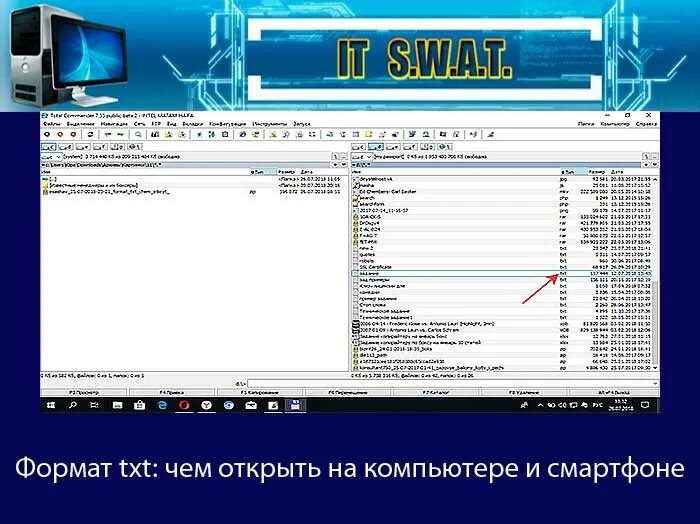Screen dimensions: 700x524
Task: Click F7 Каталог button
Action: (436, 392)
